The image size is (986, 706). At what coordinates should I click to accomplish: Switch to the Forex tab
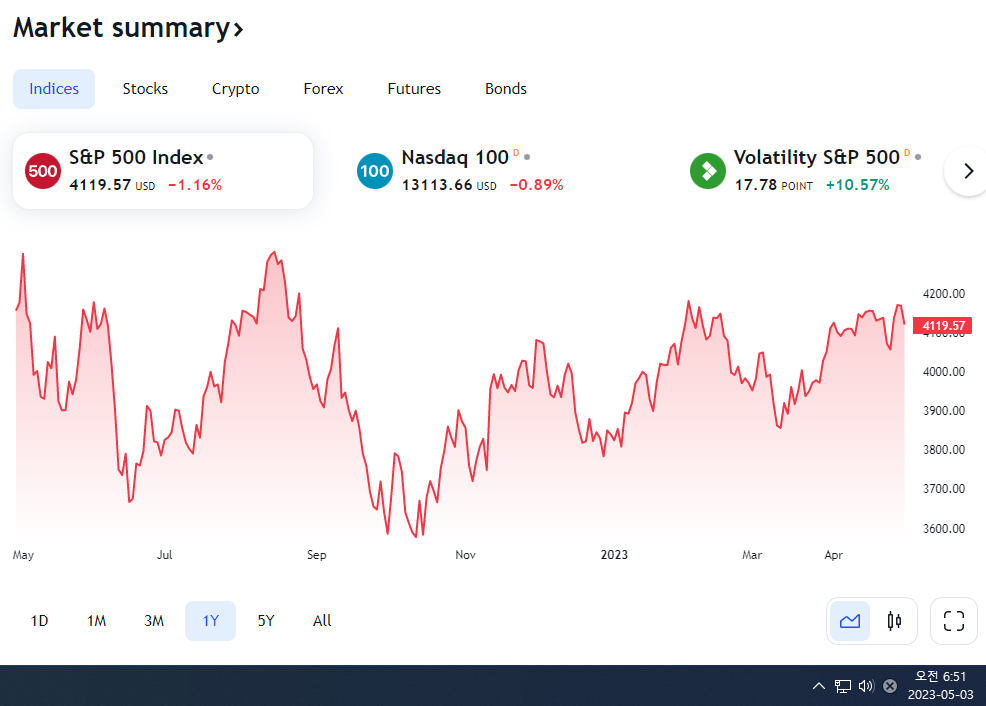(323, 89)
